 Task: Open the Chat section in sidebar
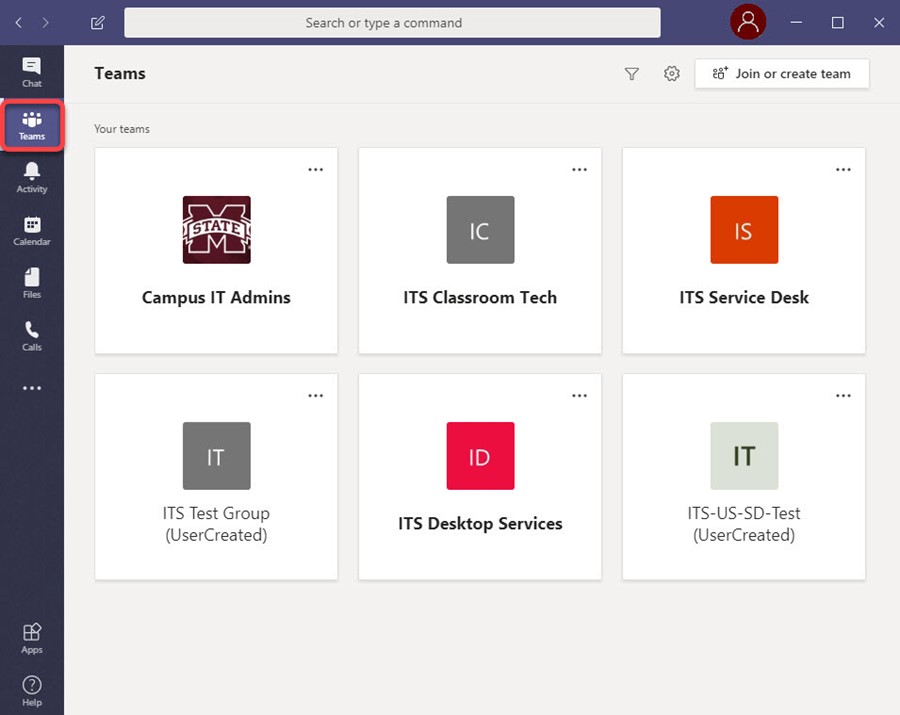point(32,72)
